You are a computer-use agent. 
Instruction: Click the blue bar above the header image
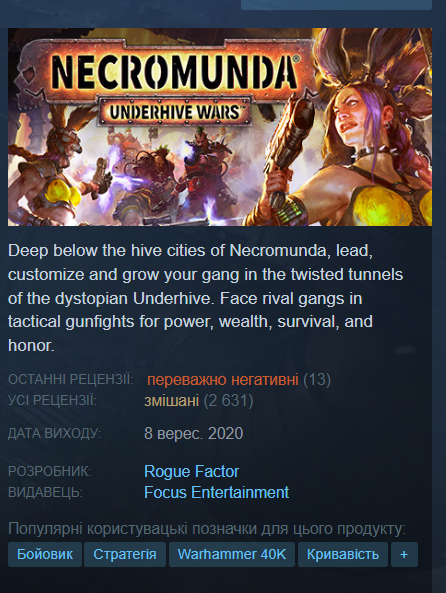(x=336, y=5)
